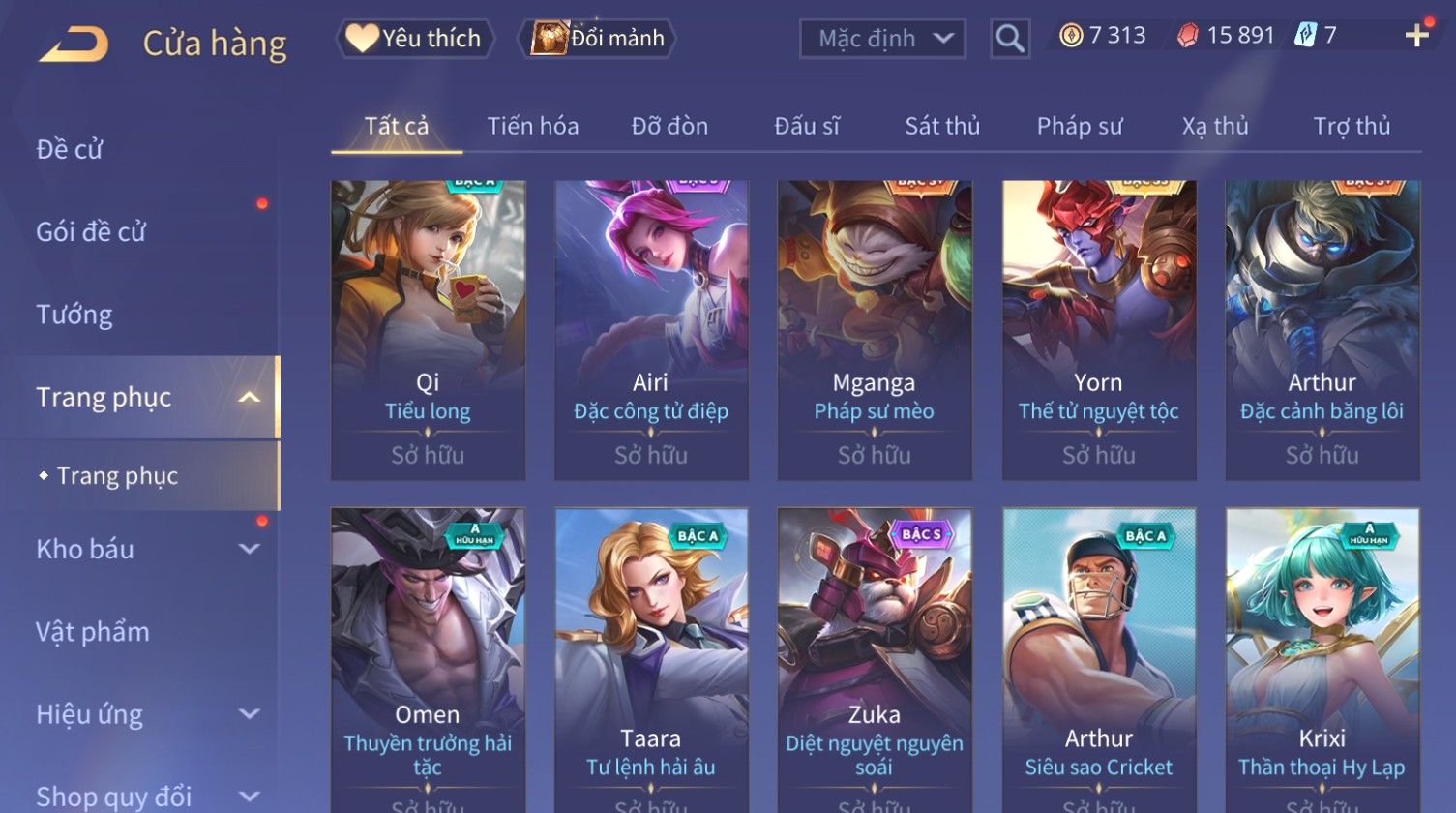
Task: Select the Airi Đặc công tử điệp skin
Action: click(651, 330)
